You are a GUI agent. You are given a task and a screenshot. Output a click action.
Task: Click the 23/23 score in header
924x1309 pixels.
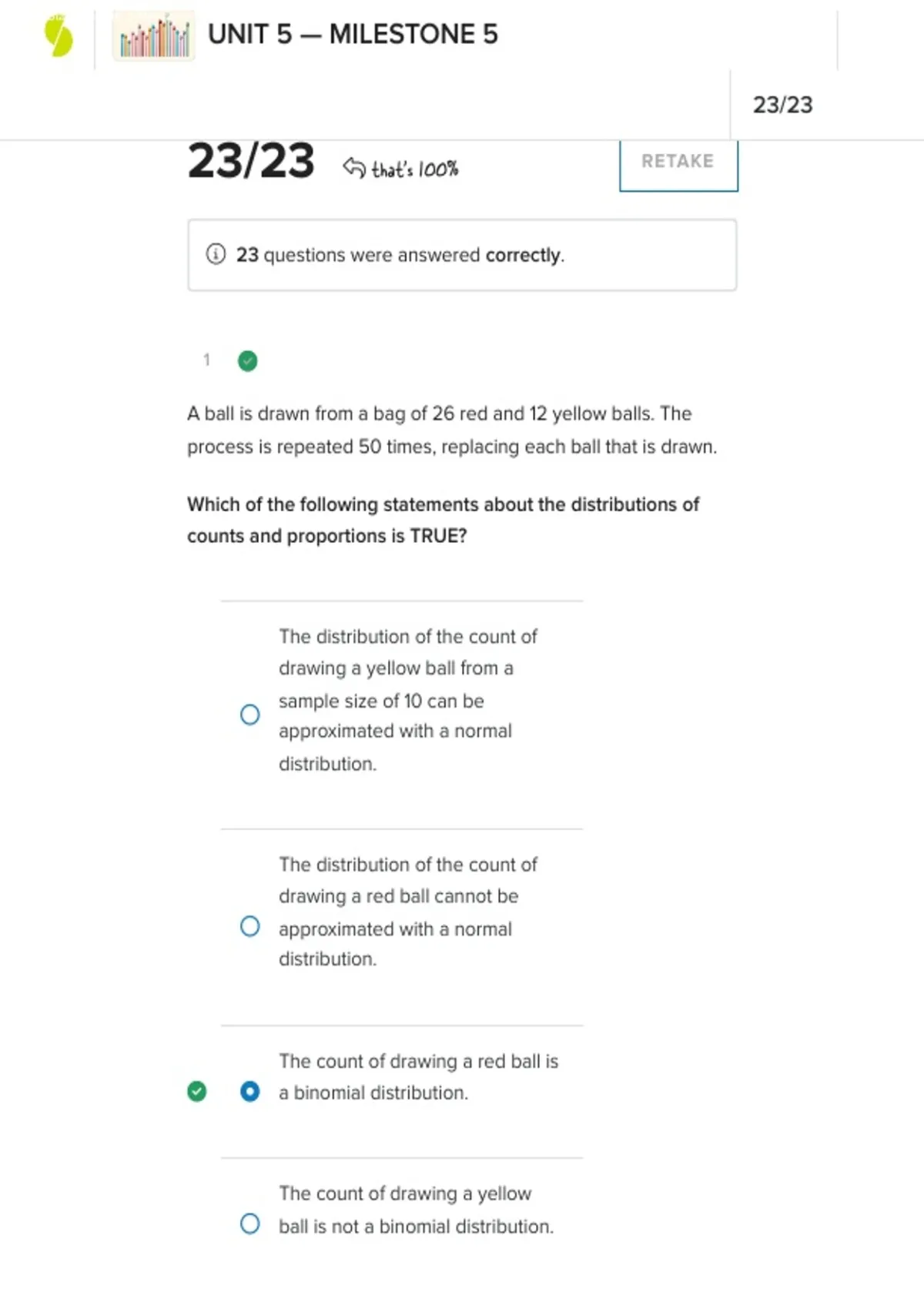tap(782, 105)
